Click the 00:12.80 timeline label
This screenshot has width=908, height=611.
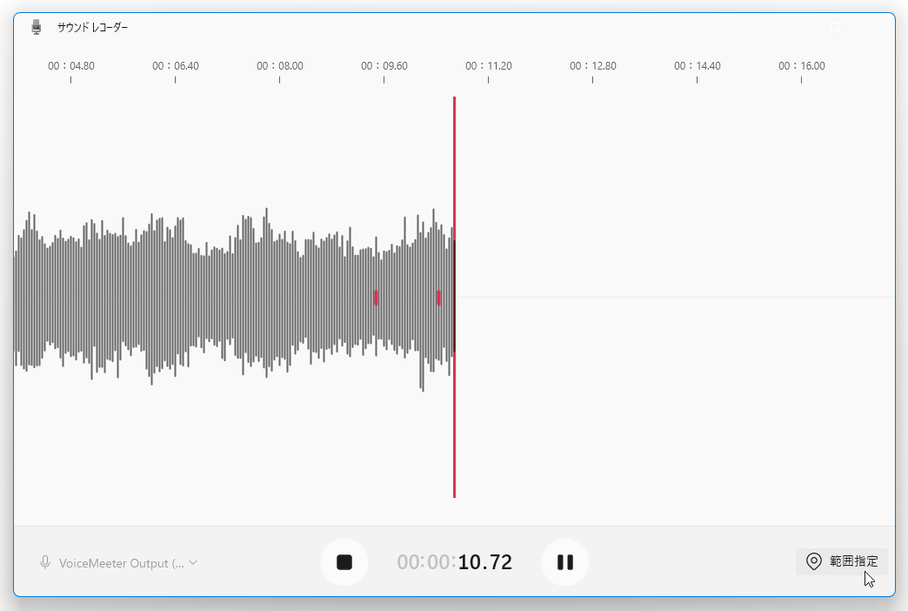(x=593, y=66)
